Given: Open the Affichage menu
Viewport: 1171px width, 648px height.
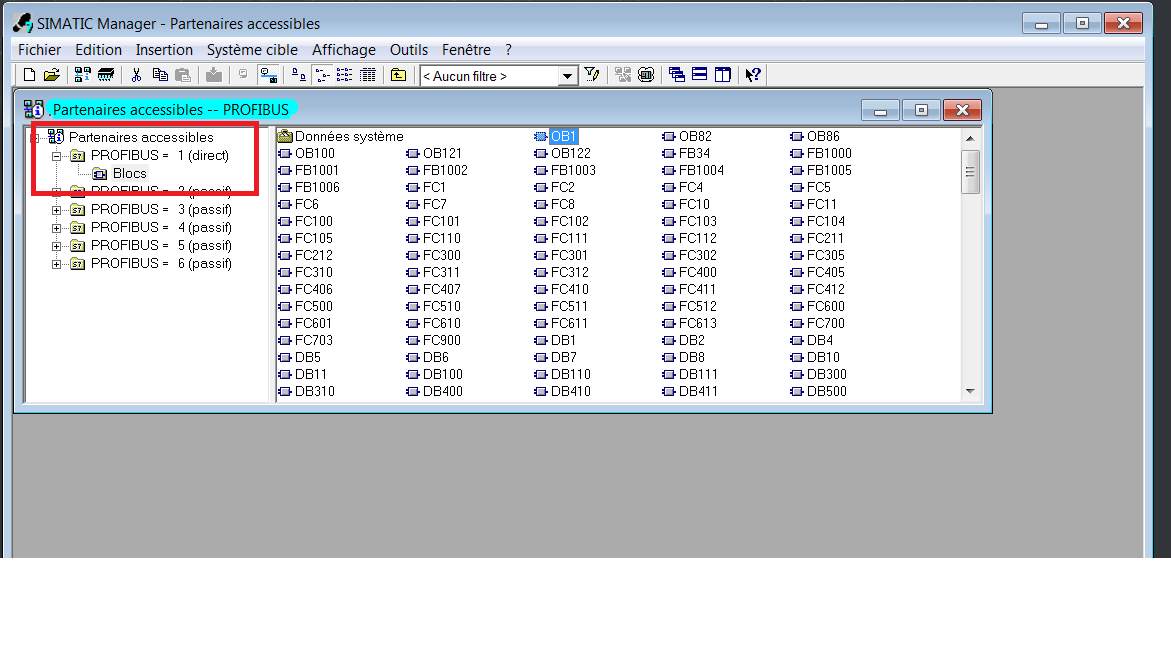Looking at the screenshot, I should pyautogui.click(x=343, y=50).
